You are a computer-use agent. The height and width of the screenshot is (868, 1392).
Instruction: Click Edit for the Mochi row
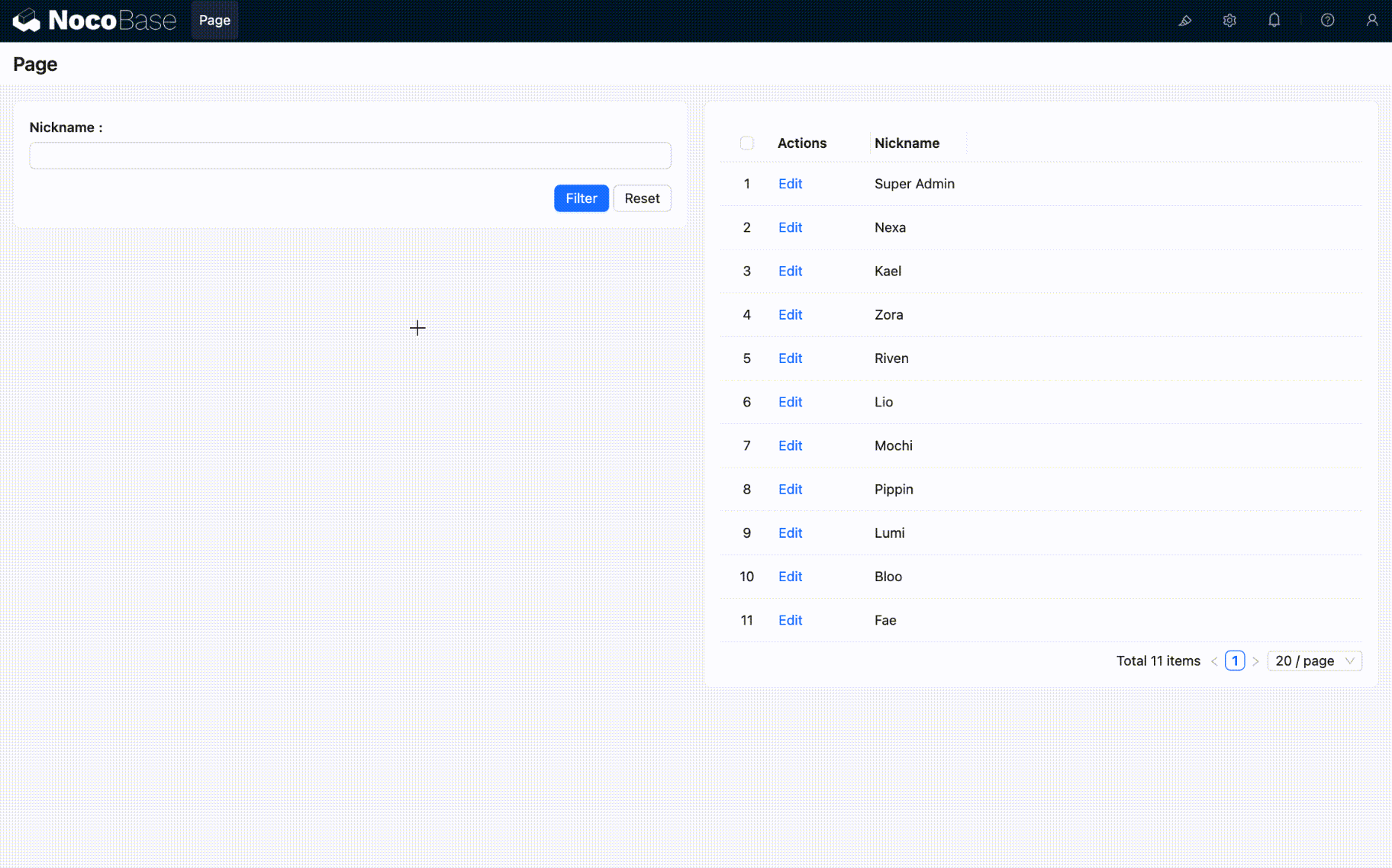click(790, 445)
